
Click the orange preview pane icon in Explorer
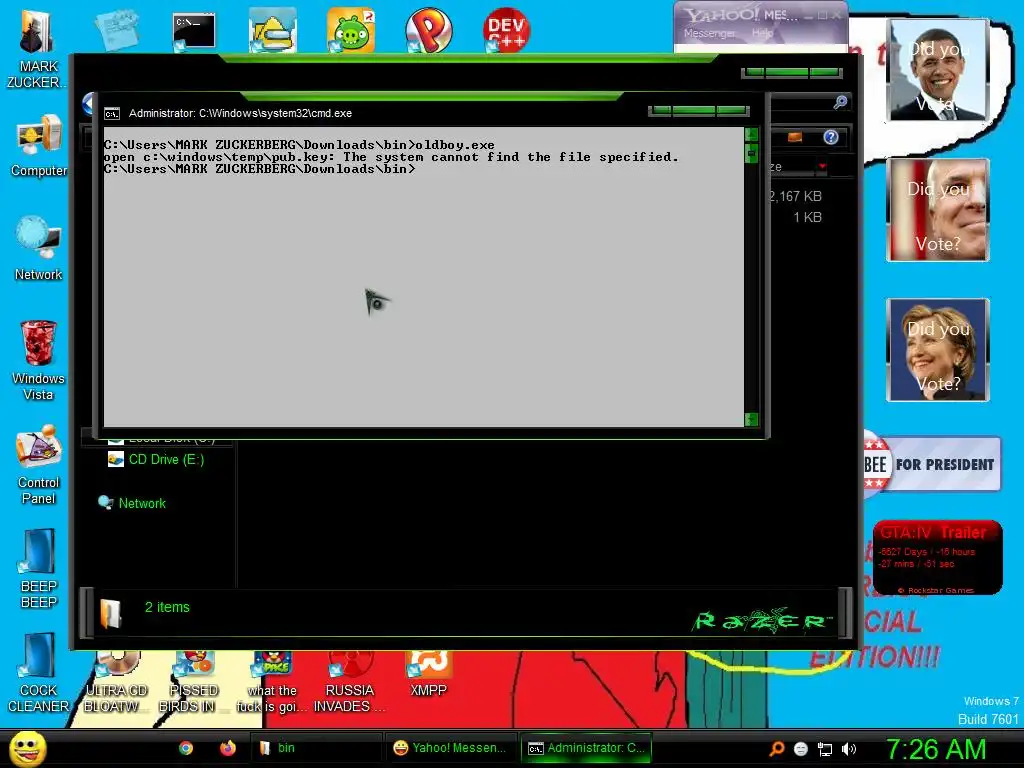tap(795, 137)
